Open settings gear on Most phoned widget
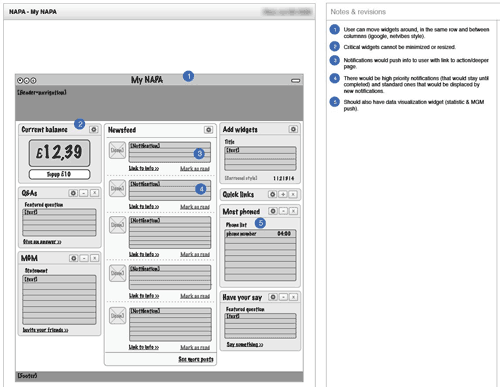 click(x=273, y=211)
